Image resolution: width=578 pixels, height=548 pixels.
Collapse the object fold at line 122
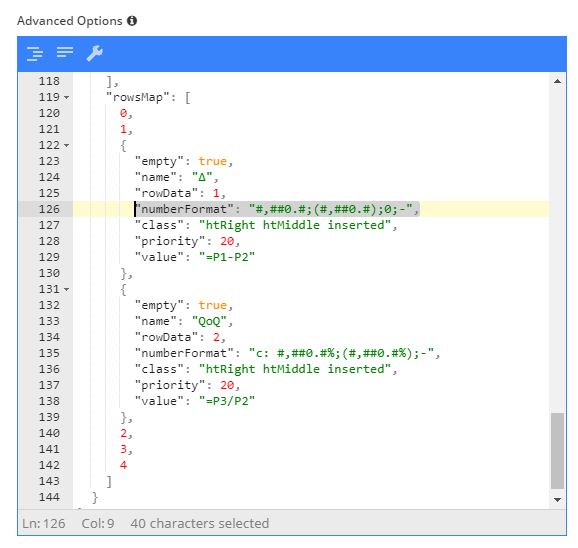[x=66, y=146]
